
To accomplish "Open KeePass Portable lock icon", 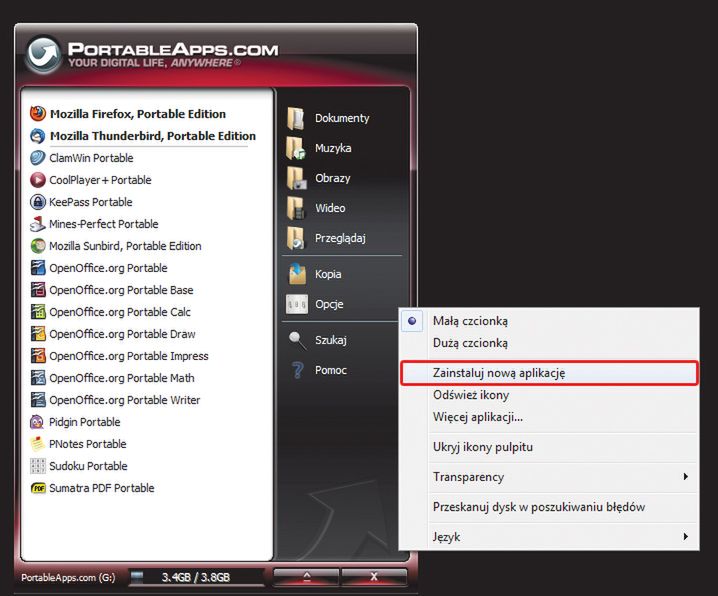I will (x=38, y=201).
